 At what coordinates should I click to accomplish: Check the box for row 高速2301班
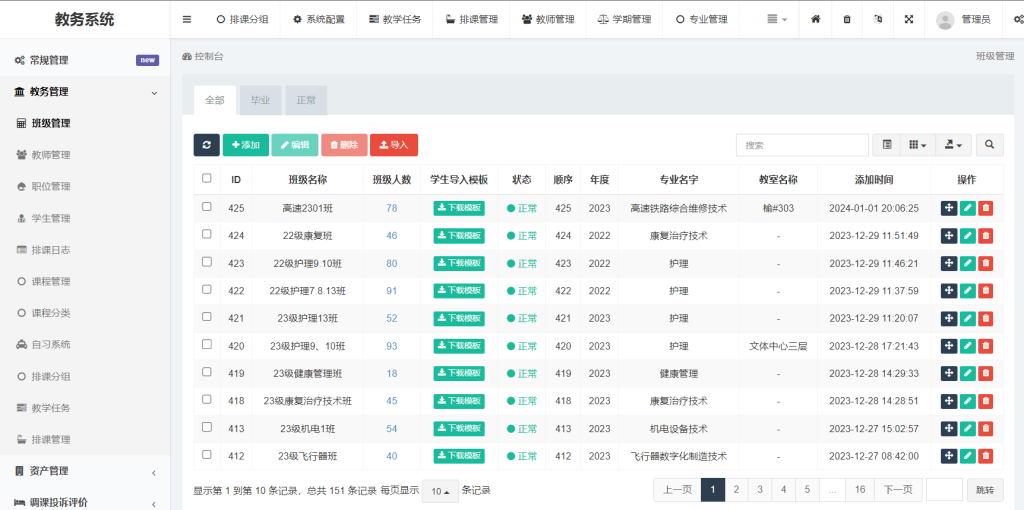click(207, 206)
